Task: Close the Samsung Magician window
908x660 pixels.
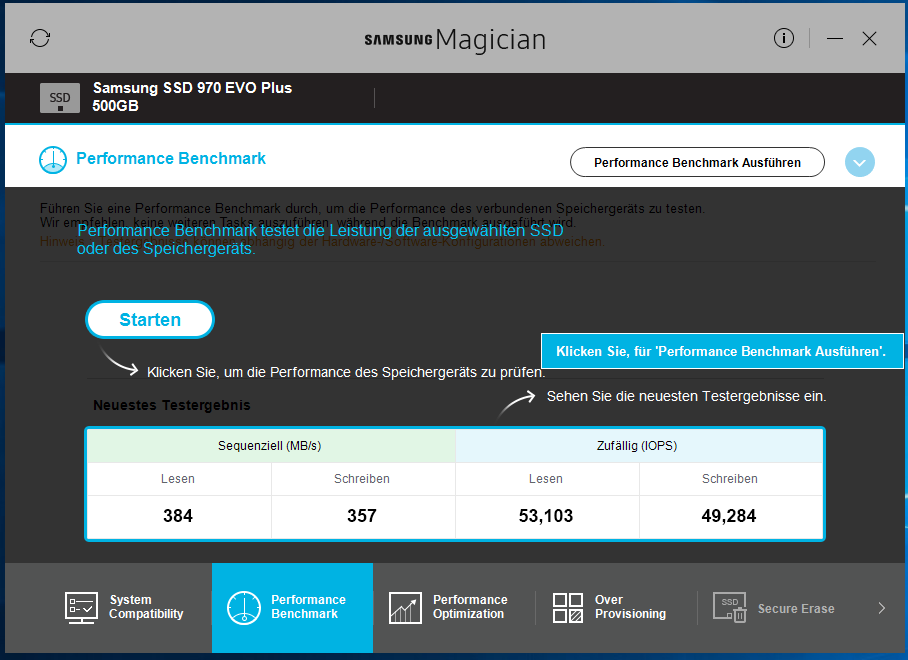Action: point(869,39)
